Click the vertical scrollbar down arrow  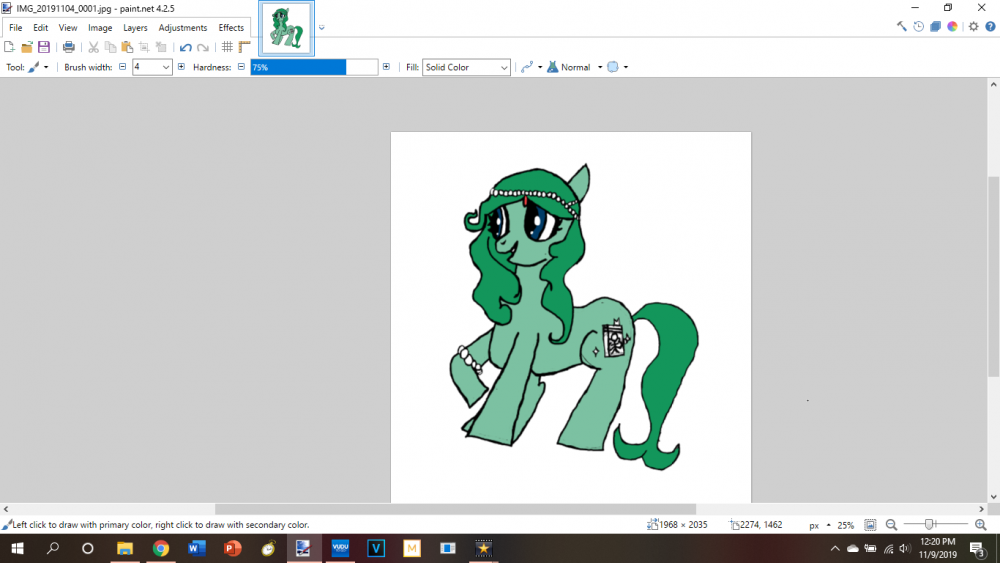click(994, 497)
